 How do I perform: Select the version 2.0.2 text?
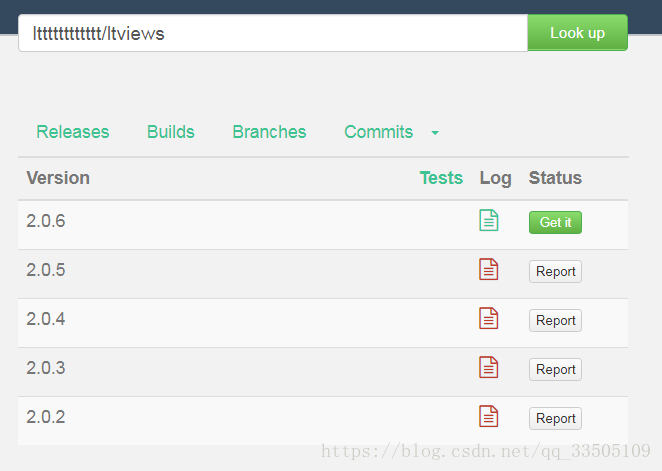click(x=46, y=417)
